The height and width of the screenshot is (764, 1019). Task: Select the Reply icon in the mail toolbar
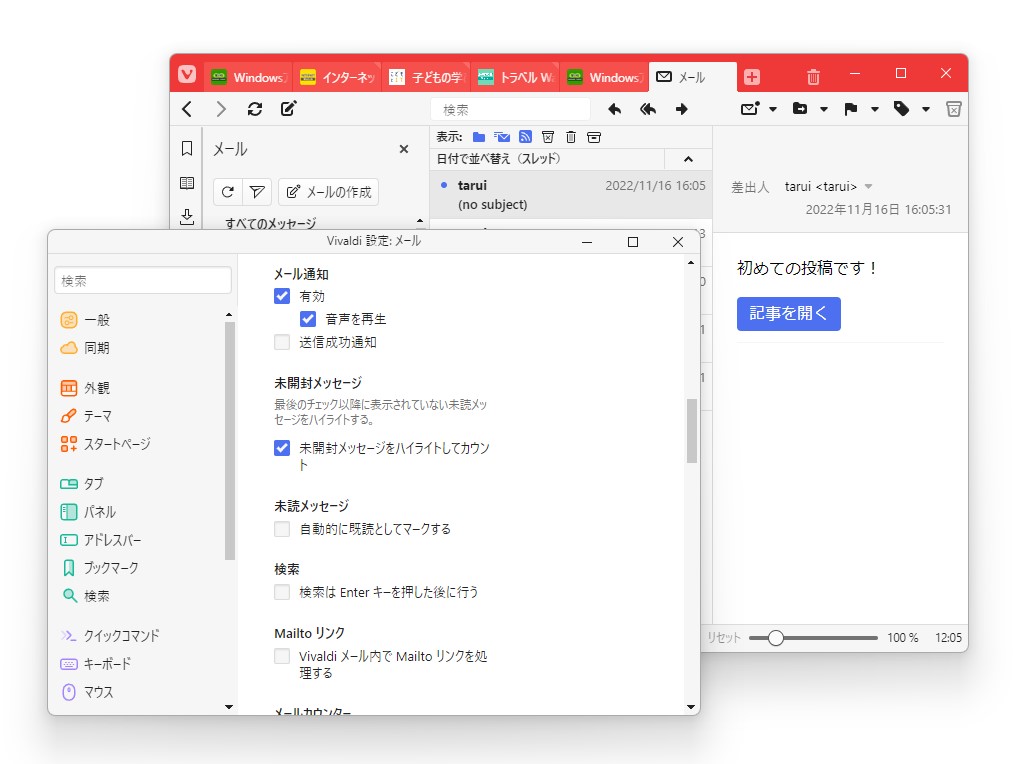[614, 108]
